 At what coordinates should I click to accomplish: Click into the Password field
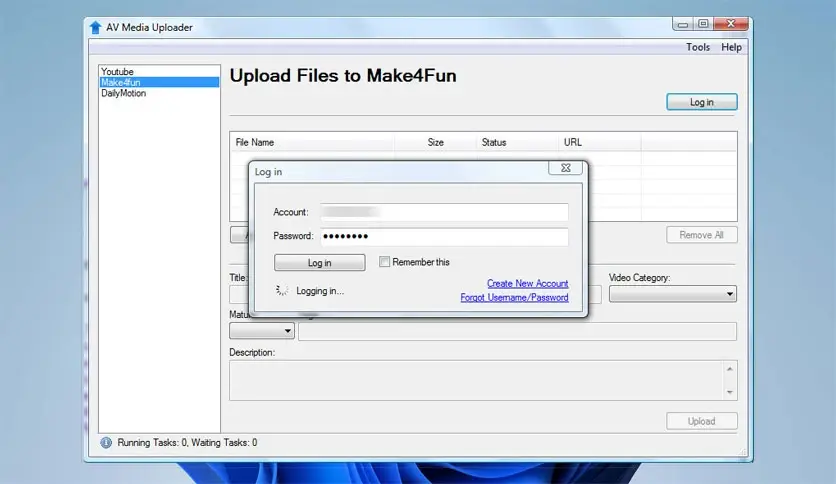click(444, 236)
